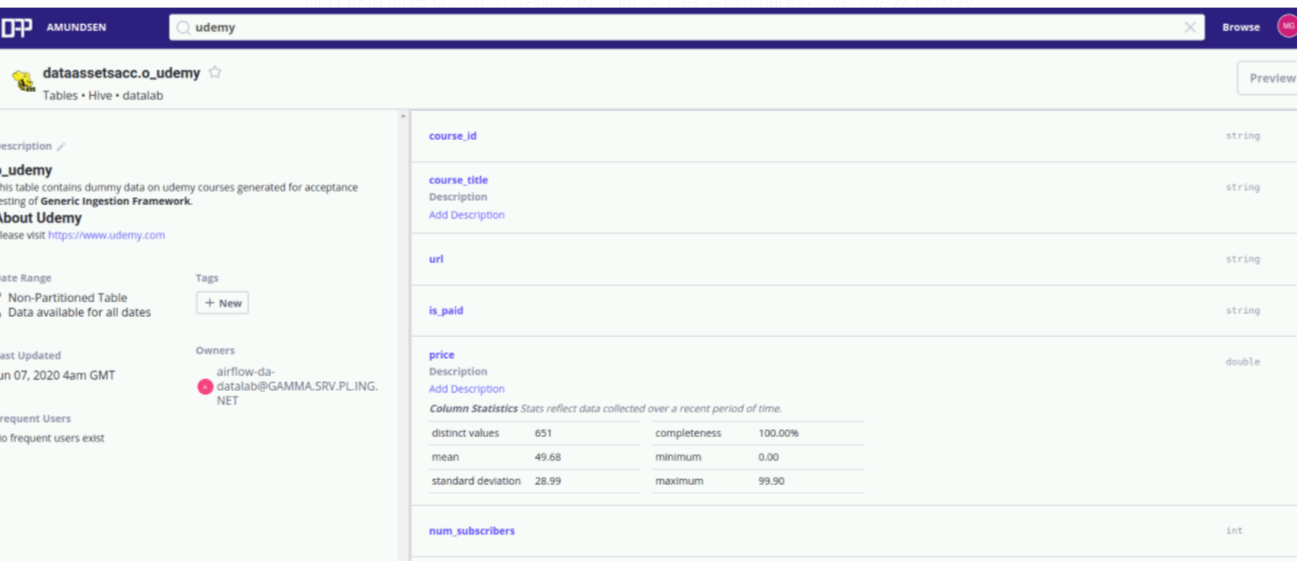Click the double type label for price
The height and width of the screenshot is (561, 1297).
(1243, 362)
